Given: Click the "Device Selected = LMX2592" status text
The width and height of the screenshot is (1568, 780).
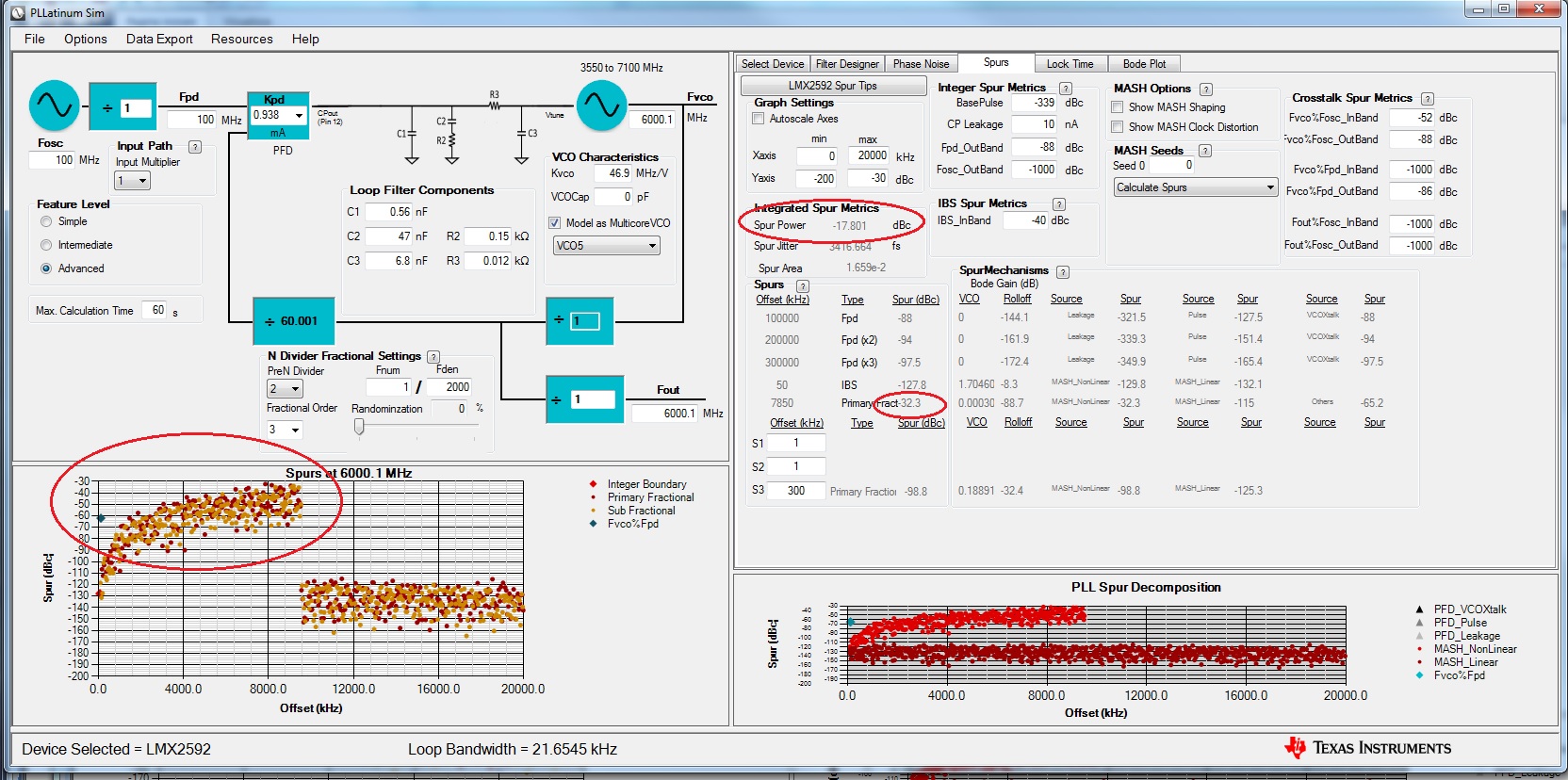Looking at the screenshot, I should 116,750.
